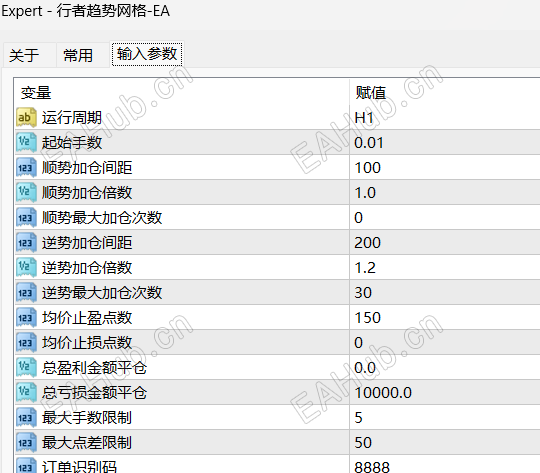Image resolution: width=540 pixels, height=473 pixels.
Task: Click the integer icon beside 最大手数限制
Action: (x=26, y=418)
